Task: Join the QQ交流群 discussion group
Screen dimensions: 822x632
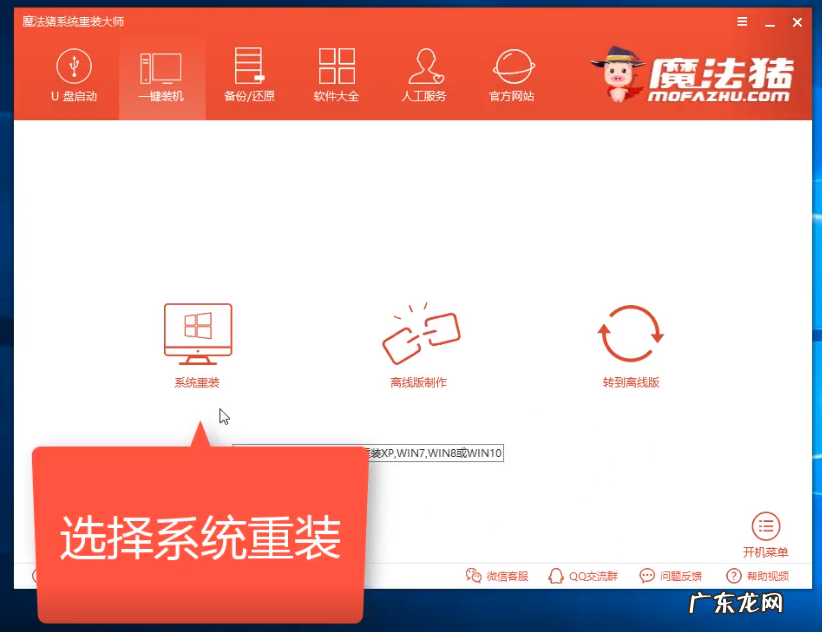Action: 582,576
